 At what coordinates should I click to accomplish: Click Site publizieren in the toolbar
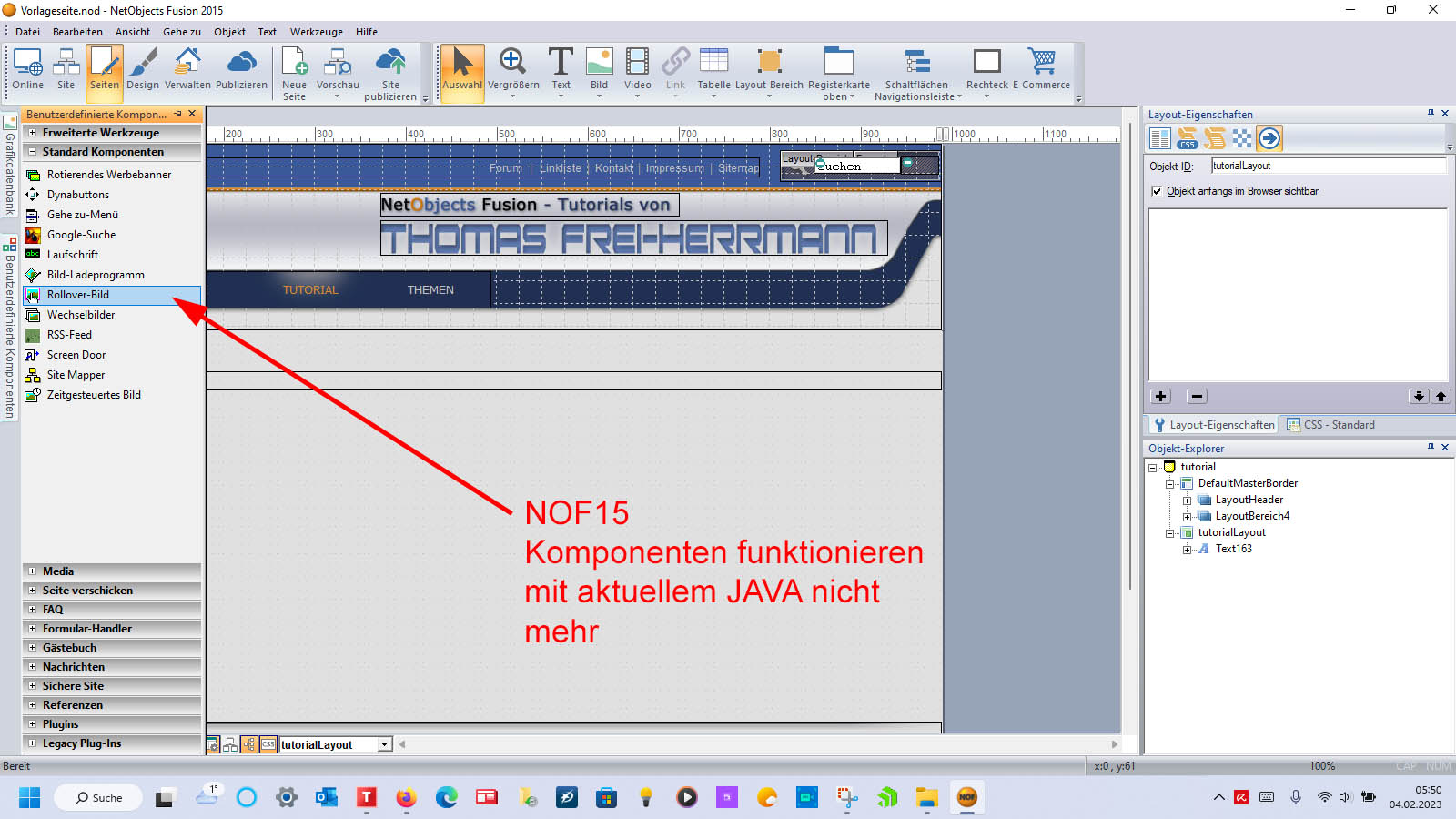tap(390, 74)
